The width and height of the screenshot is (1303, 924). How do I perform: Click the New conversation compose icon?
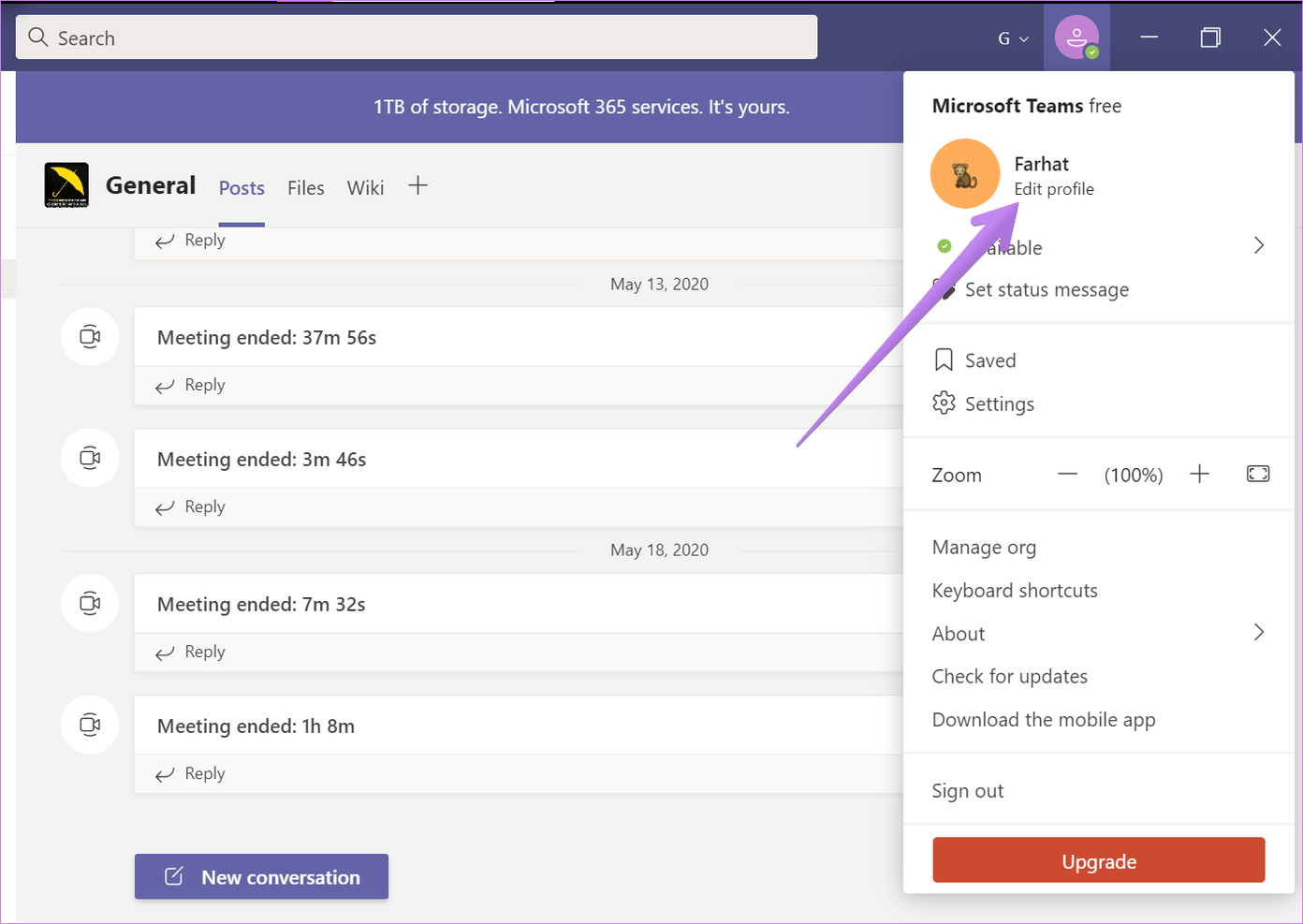[x=174, y=876]
